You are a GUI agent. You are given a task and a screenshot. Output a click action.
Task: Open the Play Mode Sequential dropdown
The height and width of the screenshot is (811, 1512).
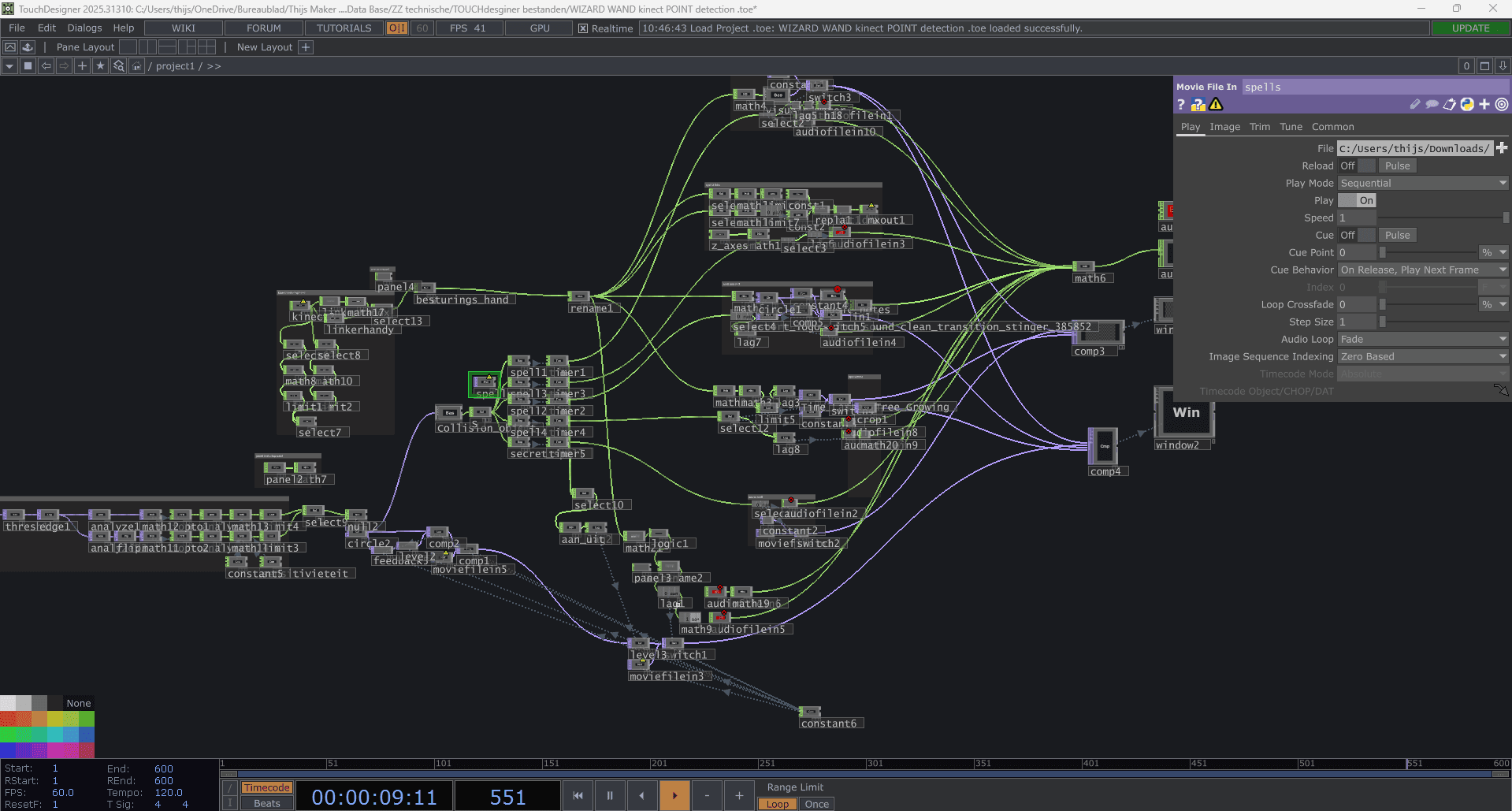1423,183
